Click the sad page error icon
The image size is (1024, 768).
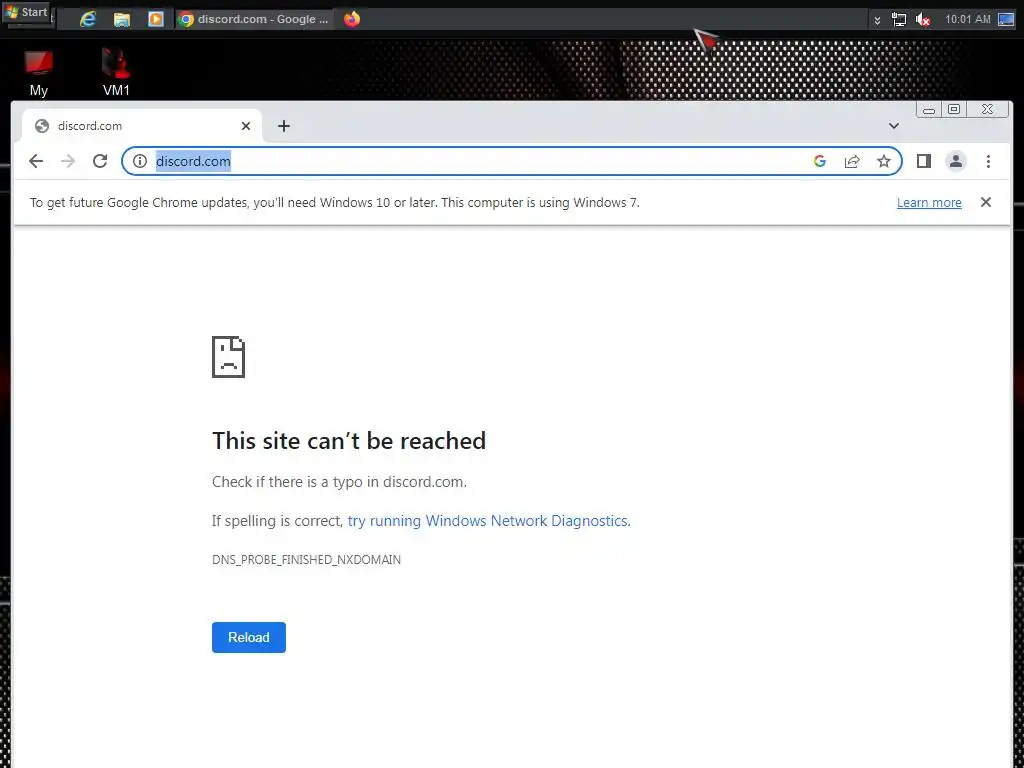pos(229,357)
